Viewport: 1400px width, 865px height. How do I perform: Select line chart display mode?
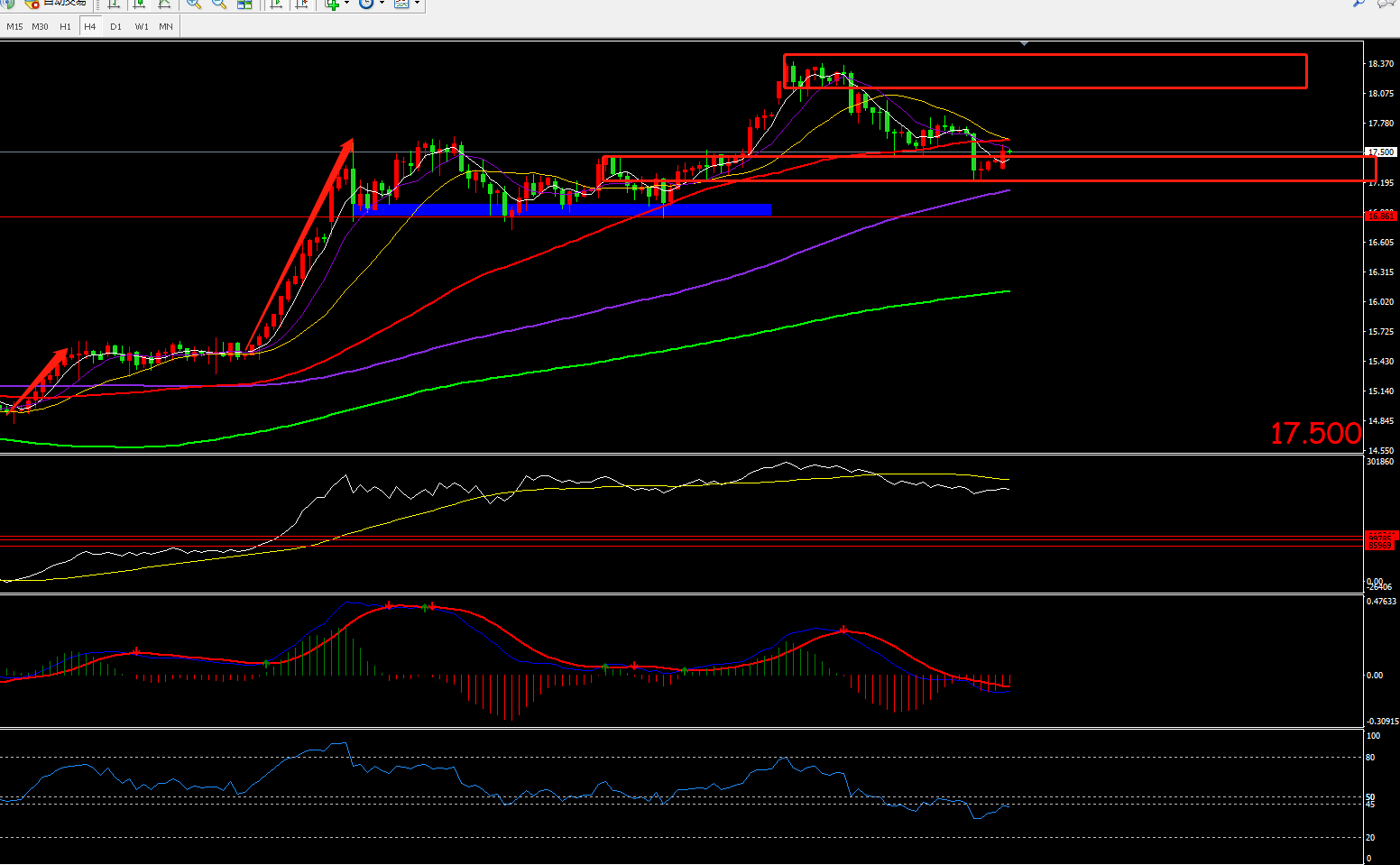(164, 4)
